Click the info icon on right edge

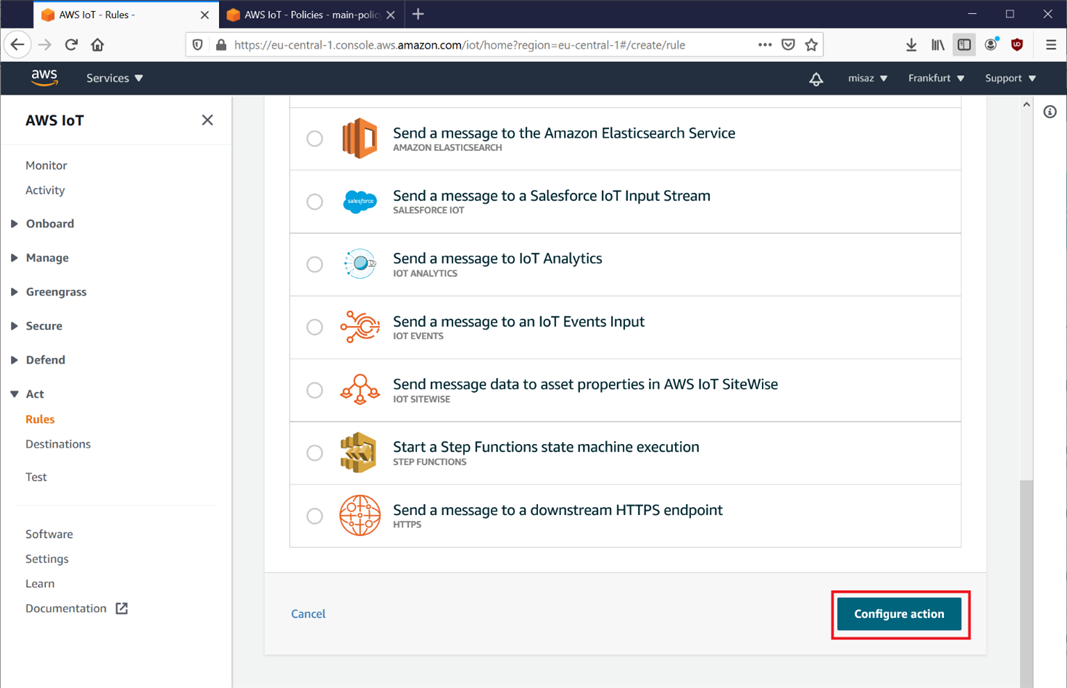tap(1049, 112)
